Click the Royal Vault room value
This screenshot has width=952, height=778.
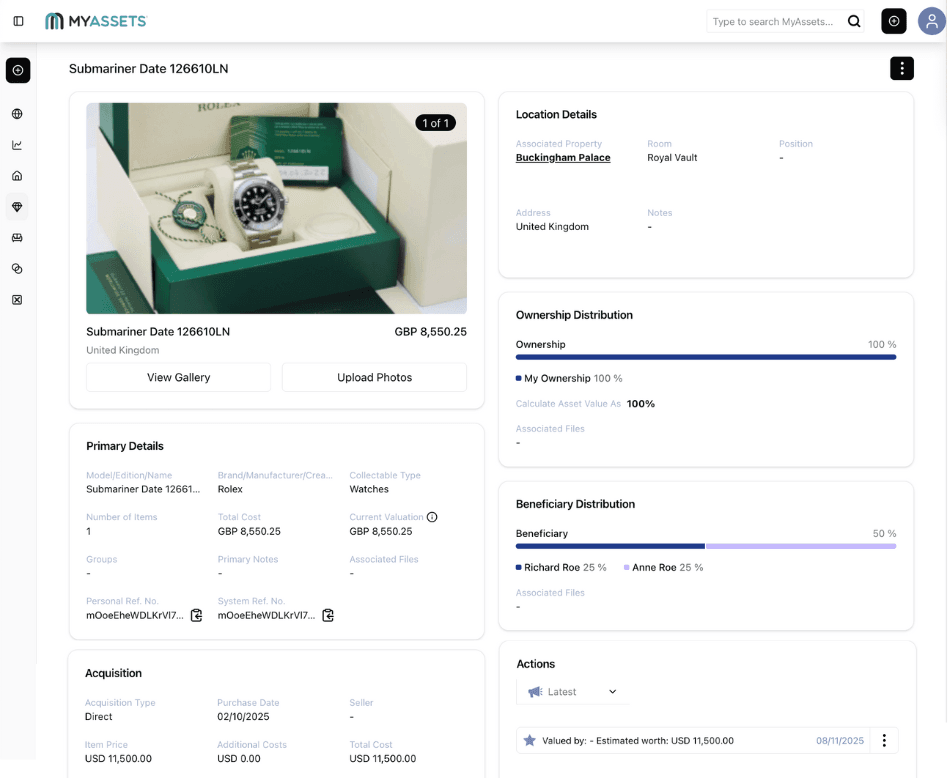click(x=672, y=158)
